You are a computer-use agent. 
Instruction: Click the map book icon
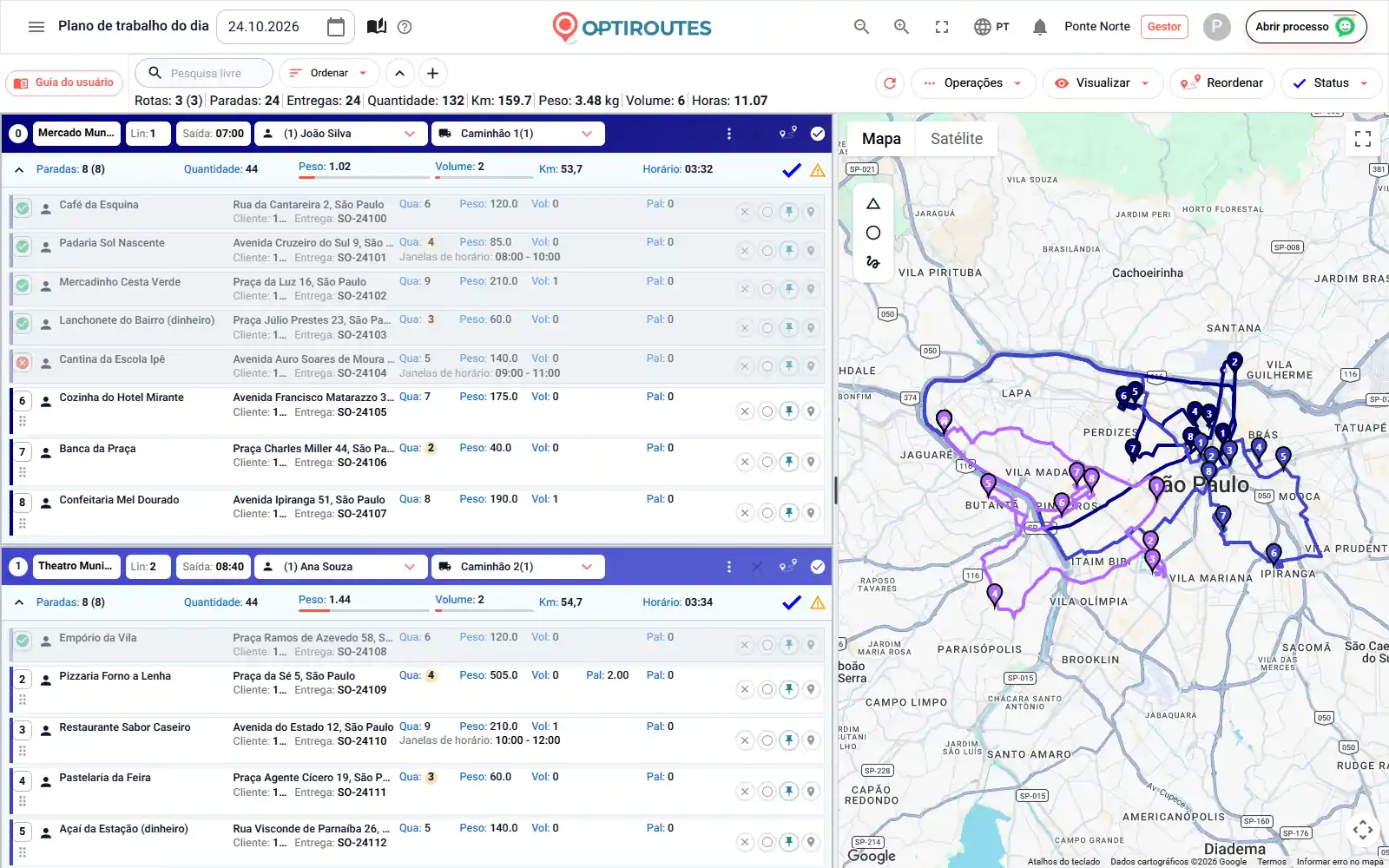coord(377,27)
